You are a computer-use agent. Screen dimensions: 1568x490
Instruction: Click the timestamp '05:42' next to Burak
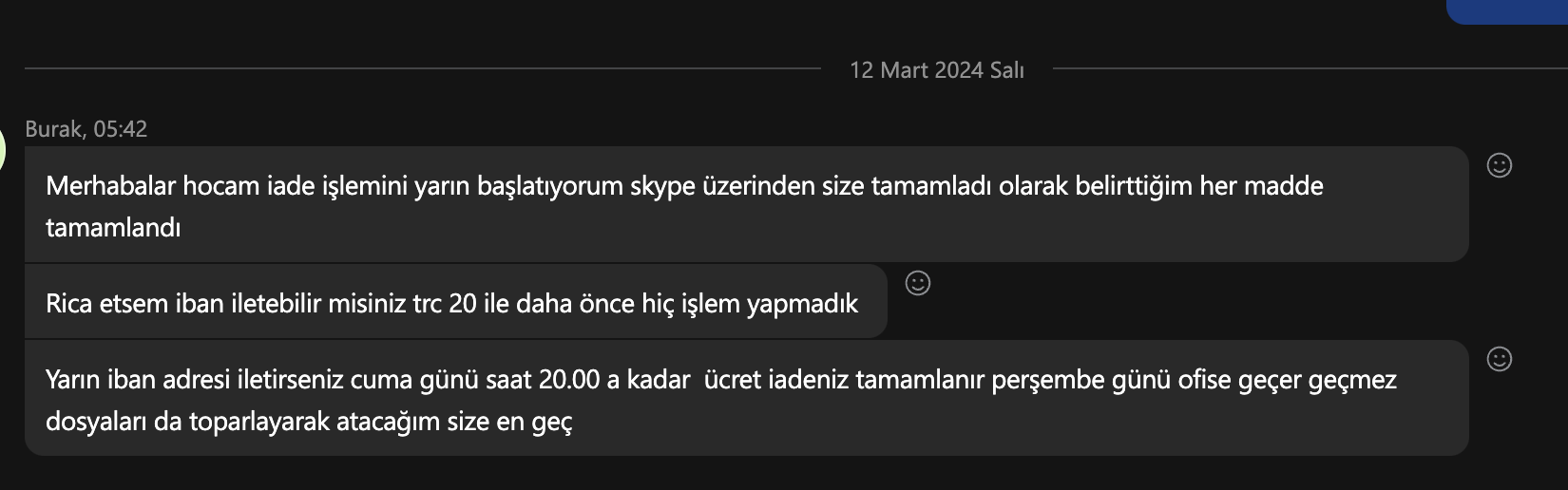(121, 129)
